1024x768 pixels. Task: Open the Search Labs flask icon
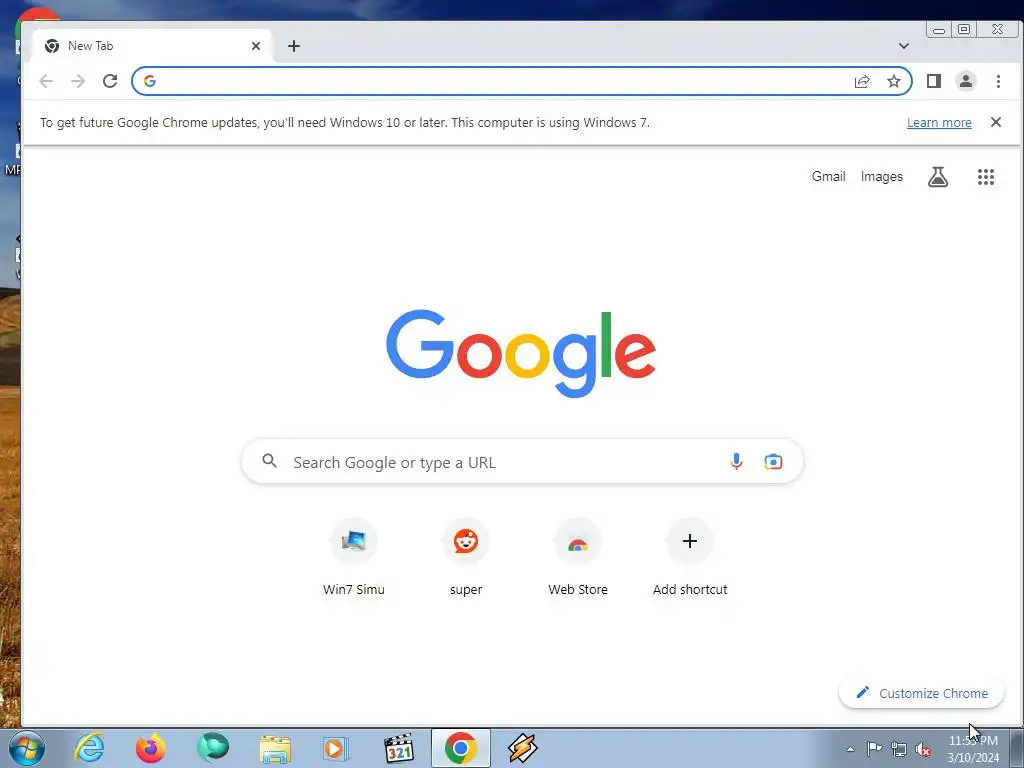pos(938,176)
